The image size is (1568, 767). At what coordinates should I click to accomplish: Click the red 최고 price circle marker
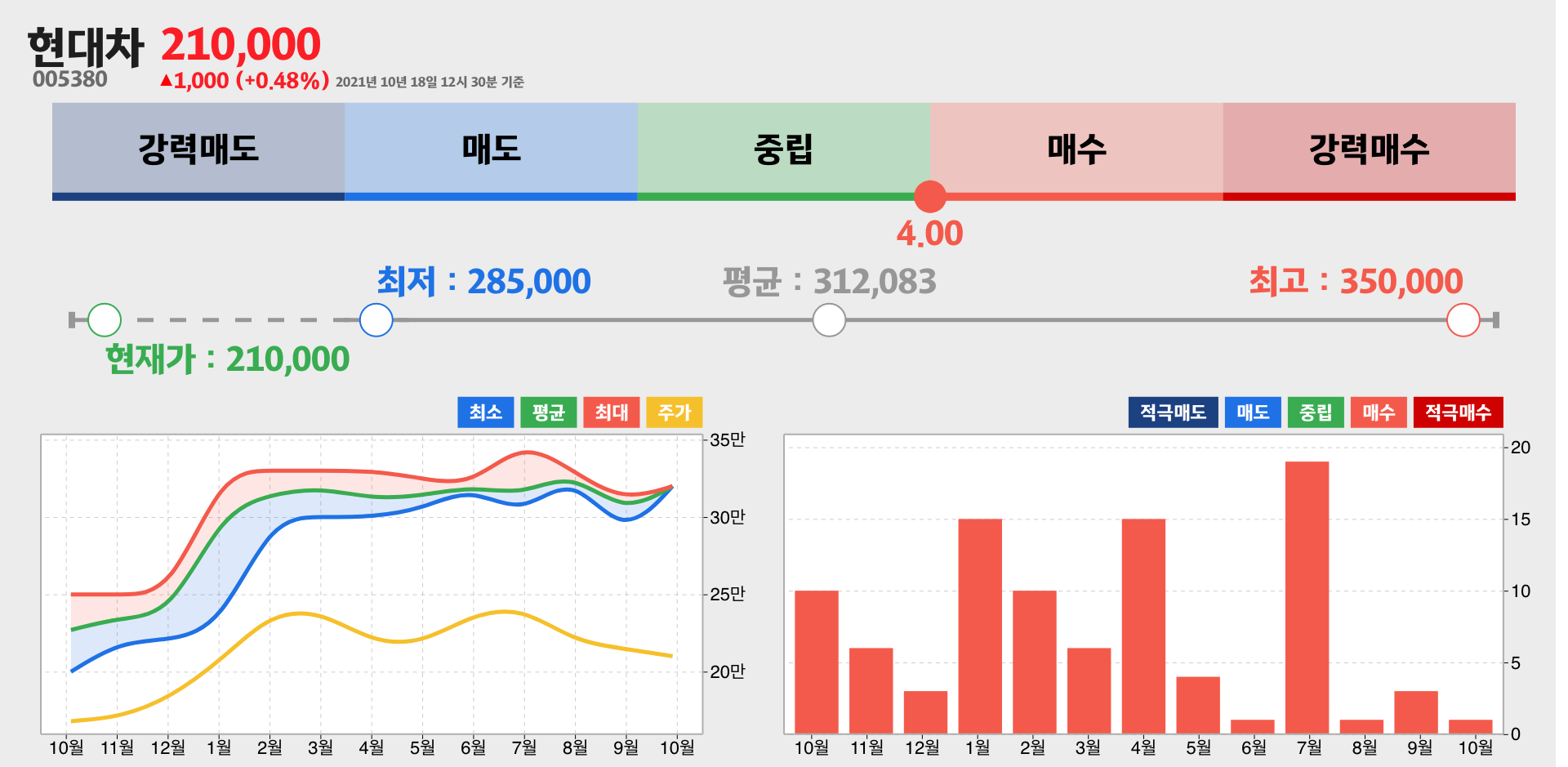click(1463, 319)
